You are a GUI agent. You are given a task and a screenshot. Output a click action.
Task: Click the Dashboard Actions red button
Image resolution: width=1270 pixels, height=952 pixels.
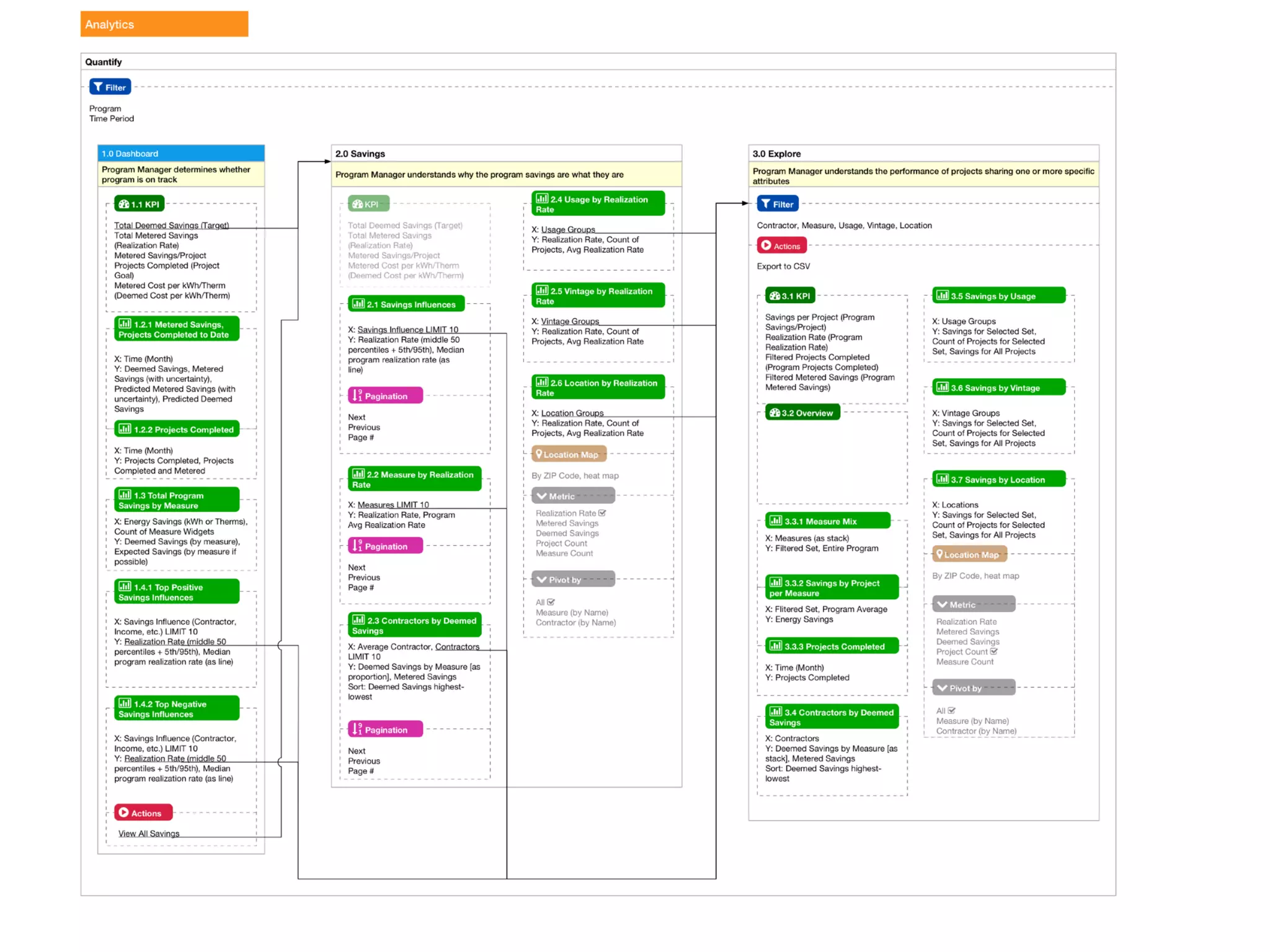[143, 813]
